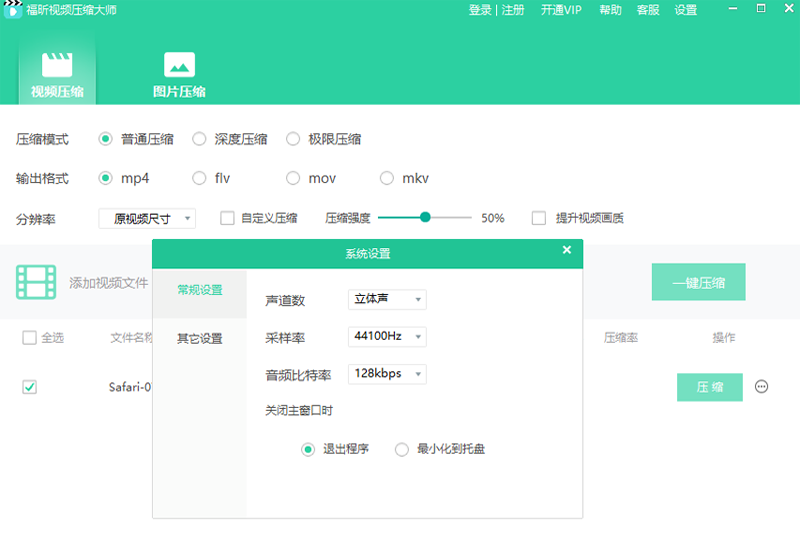Viewport: 800px width, 533px height.
Task: Open the more options ellipsis icon
Action: (x=762, y=387)
